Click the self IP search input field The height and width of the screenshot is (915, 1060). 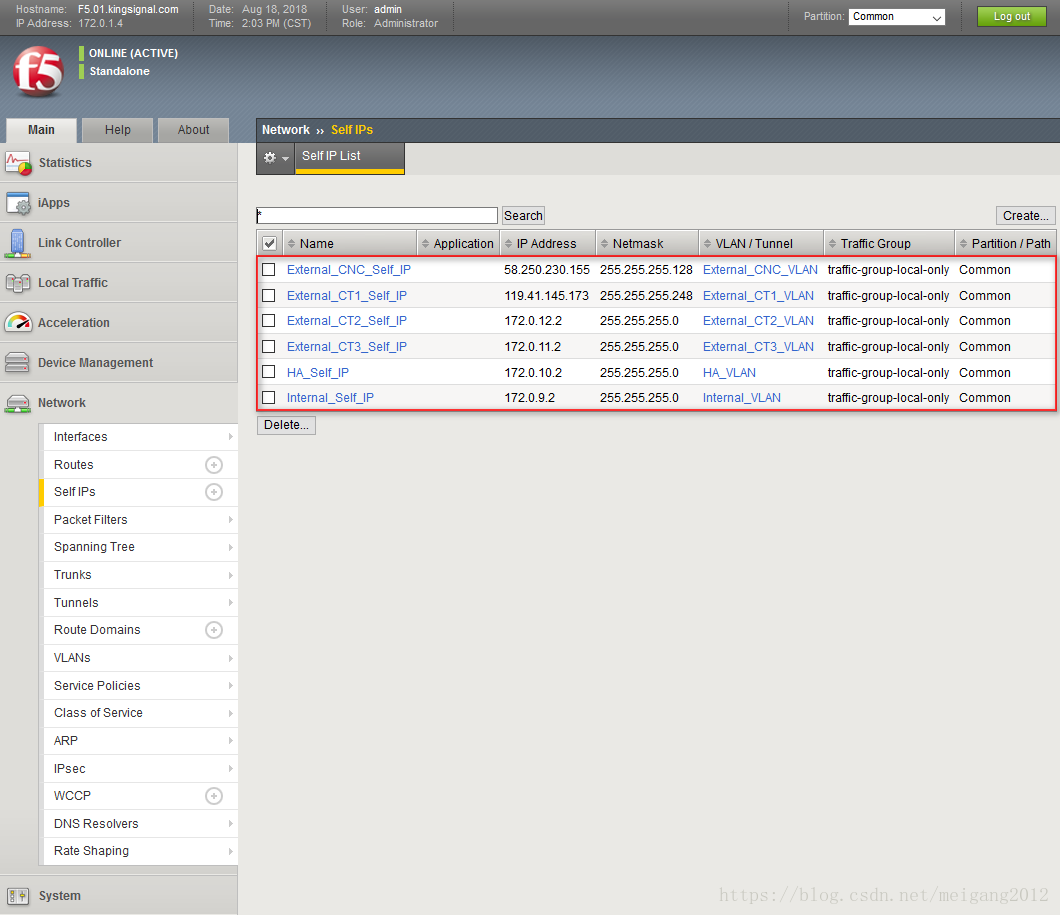(377, 216)
